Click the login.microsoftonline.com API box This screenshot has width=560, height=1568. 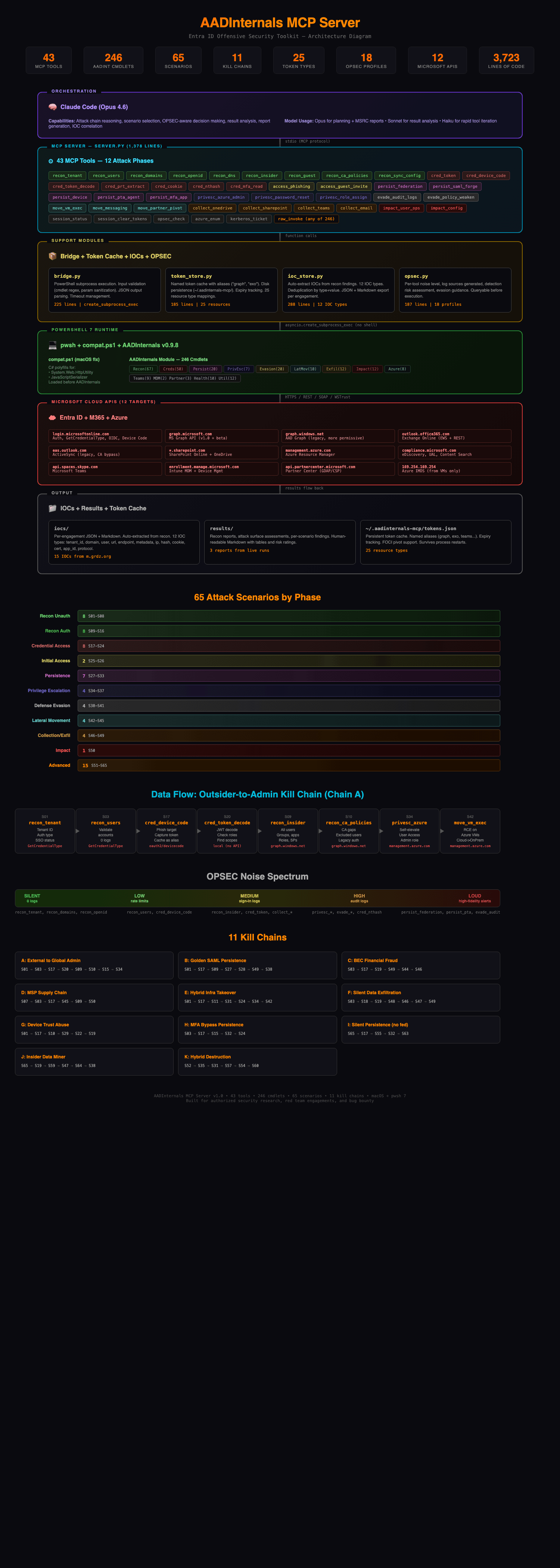pyautogui.click(x=105, y=436)
